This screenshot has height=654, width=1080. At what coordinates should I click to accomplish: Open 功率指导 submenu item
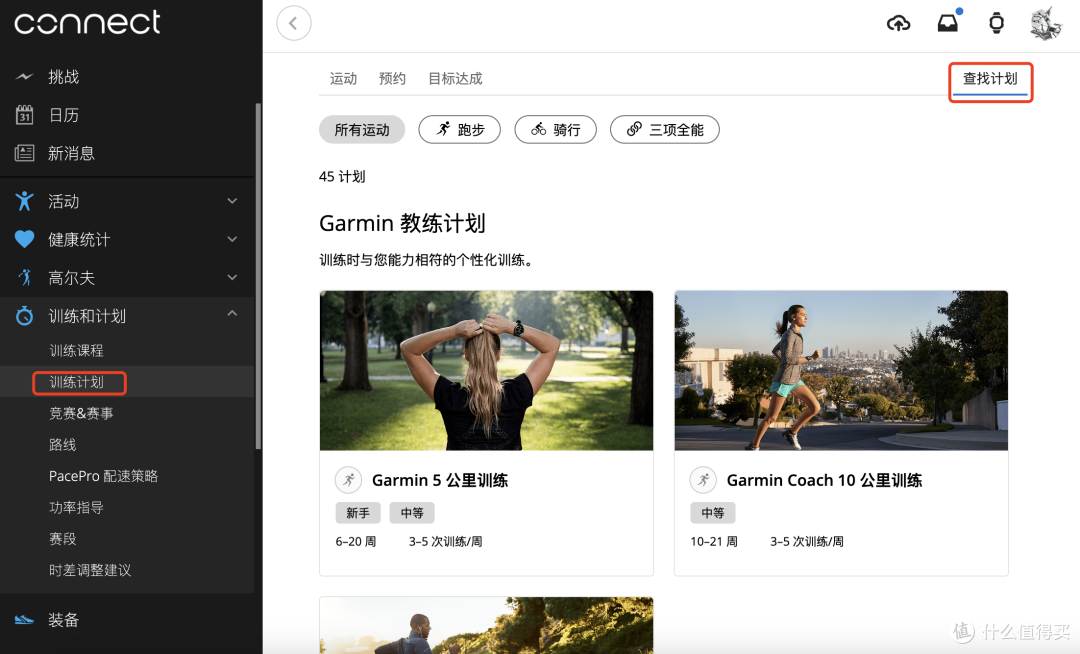coord(76,507)
